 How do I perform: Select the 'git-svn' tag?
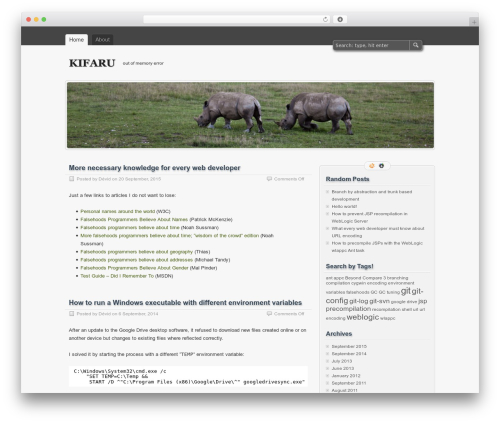coord(379,301)
